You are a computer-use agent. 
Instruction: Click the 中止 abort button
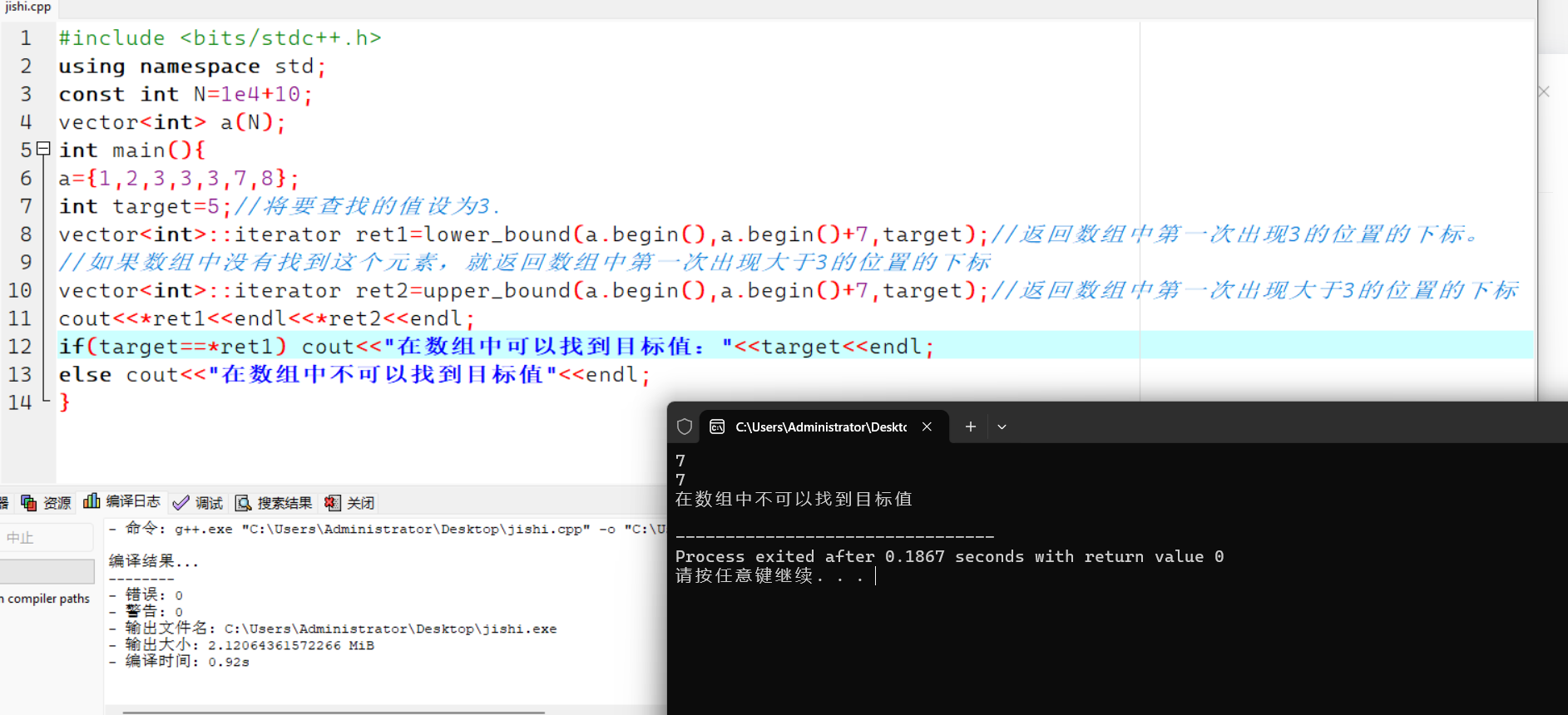pos(47,538)
